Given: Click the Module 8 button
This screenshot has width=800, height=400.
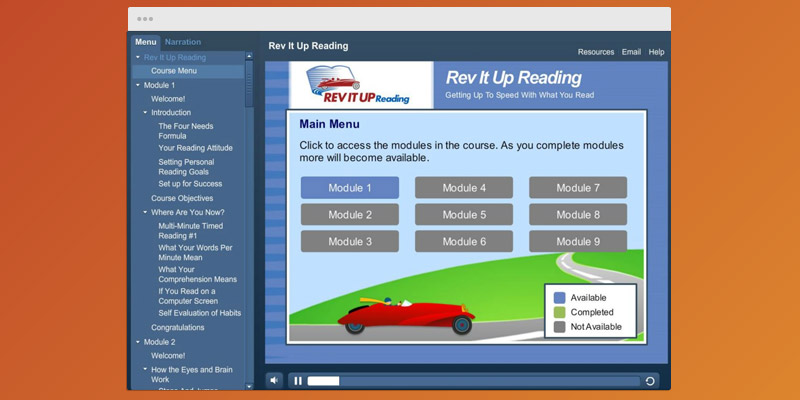Looking at the screenshot, I should pos(578,215).
